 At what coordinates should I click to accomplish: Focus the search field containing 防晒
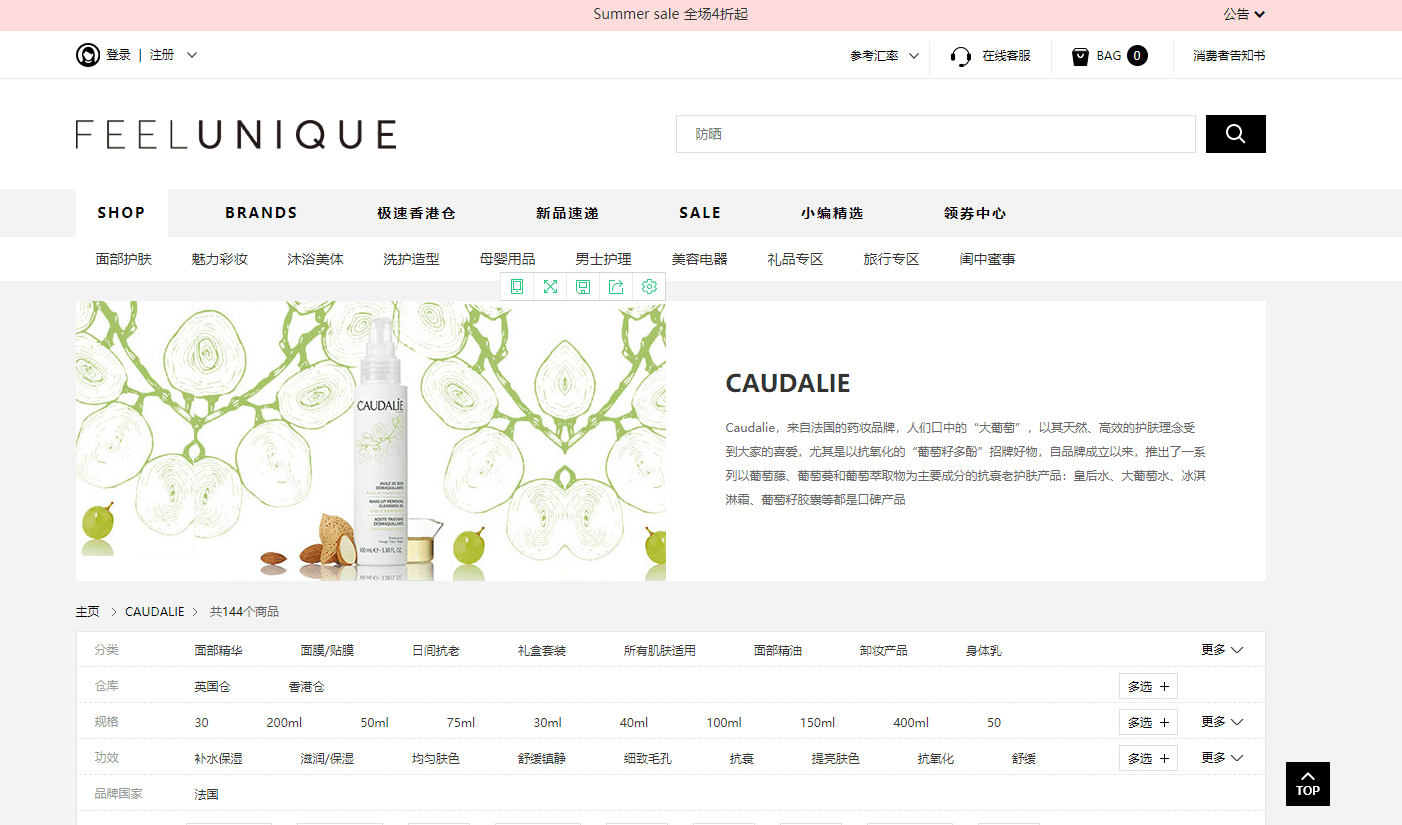pyautogui.click(x=936, y=134)
